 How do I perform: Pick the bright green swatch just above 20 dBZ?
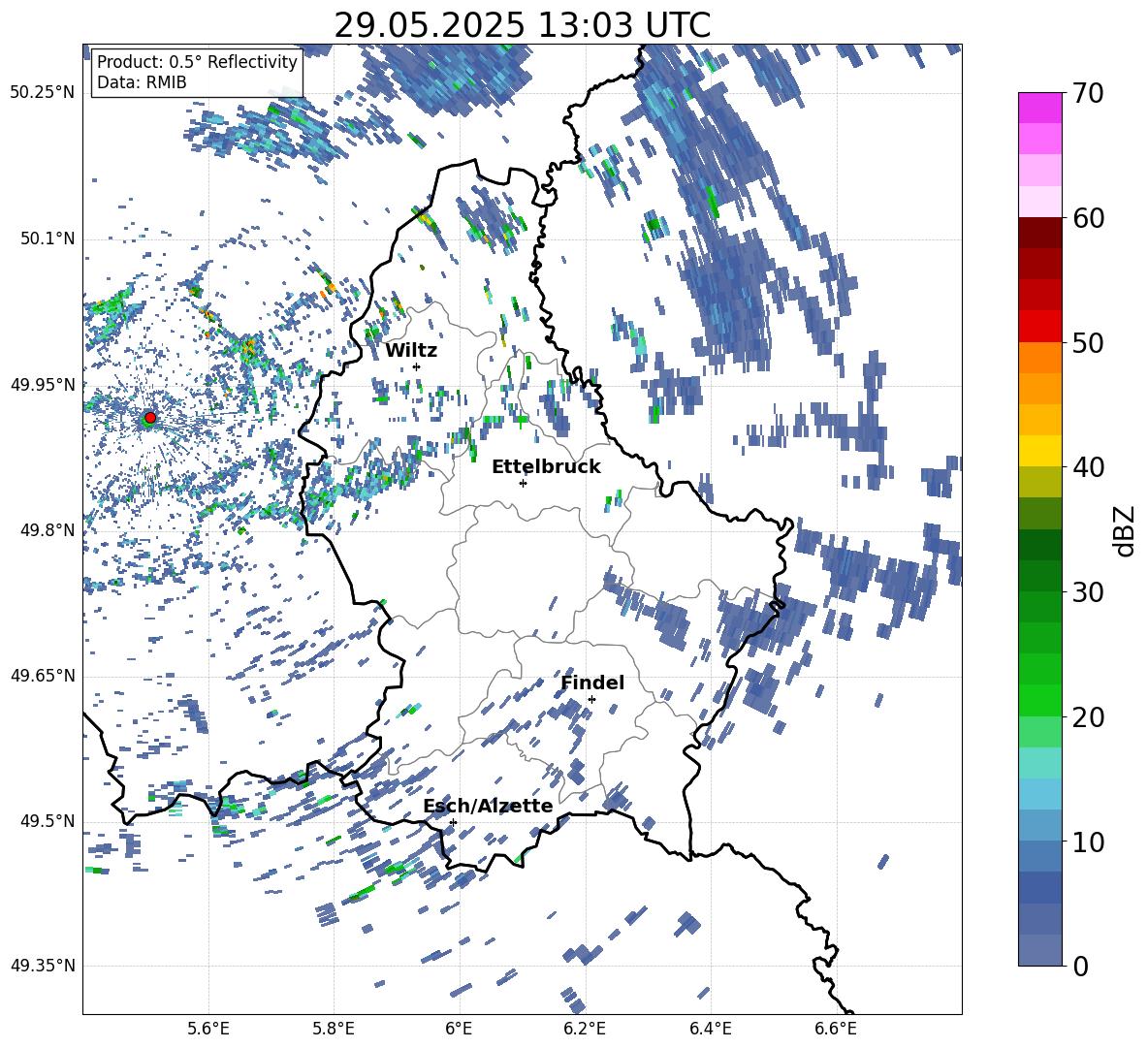(1039, 700)
